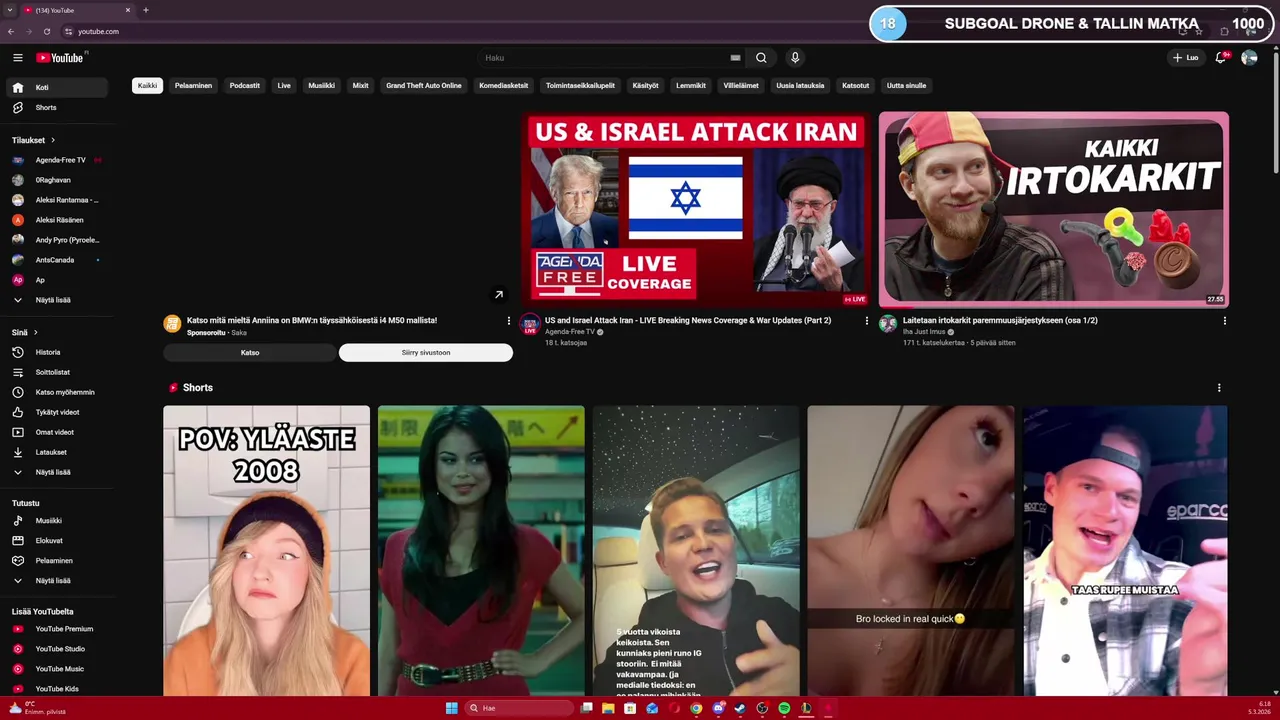This screenshot has width=1280, height=720.
Task: Open Steam from the taskbar
Action: tap(740, 708)
